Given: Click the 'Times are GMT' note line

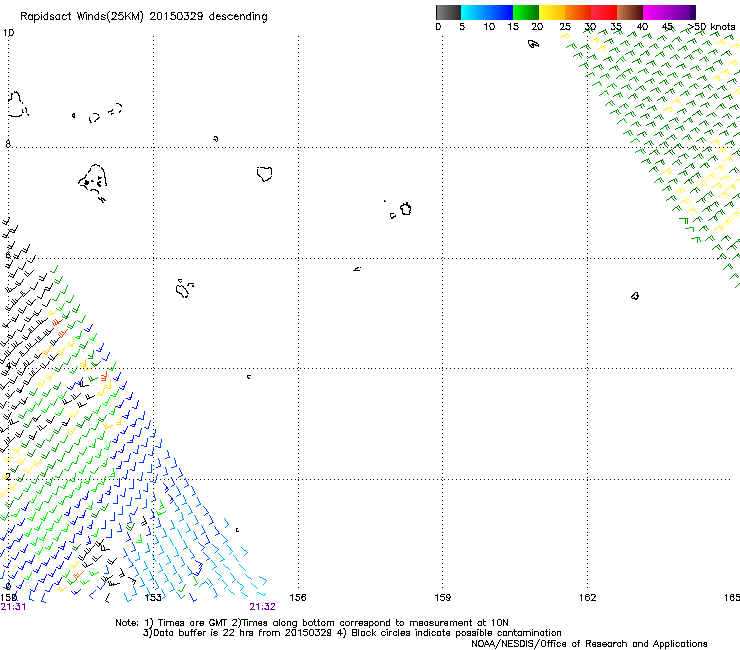Looking at the screenshot, I should pyautogui.click(x=311, y=623).
